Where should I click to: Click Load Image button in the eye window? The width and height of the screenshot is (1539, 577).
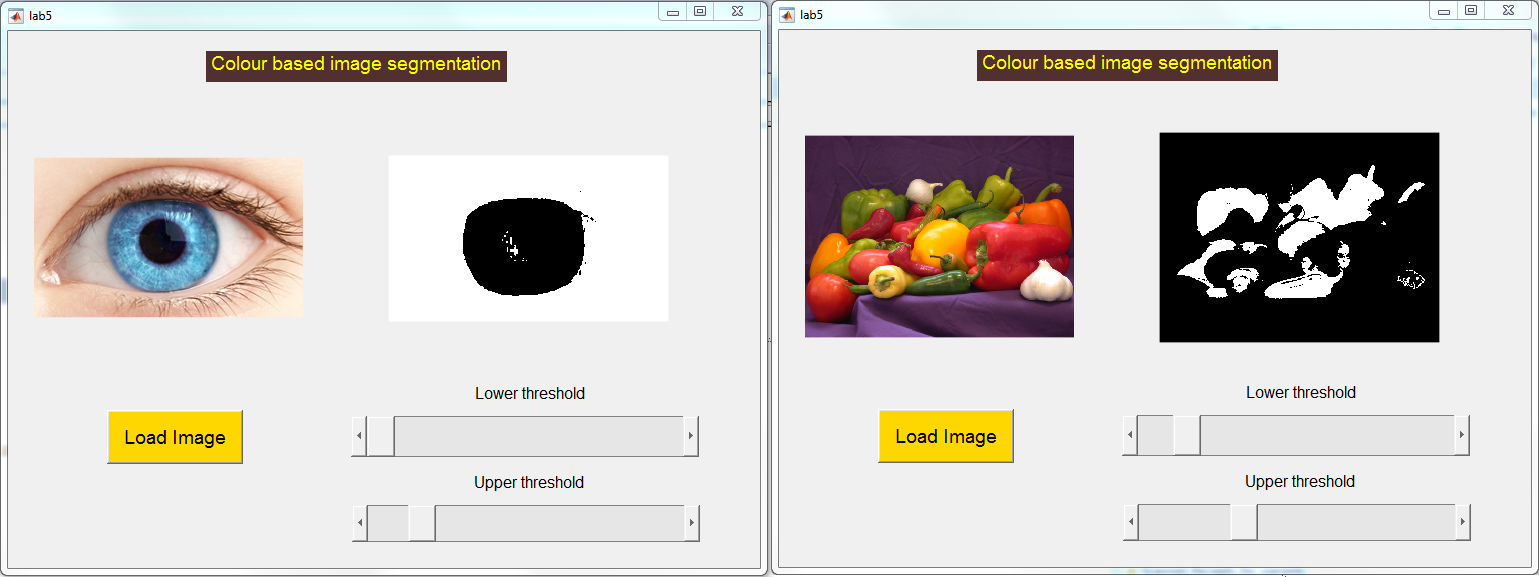(175, 437)
